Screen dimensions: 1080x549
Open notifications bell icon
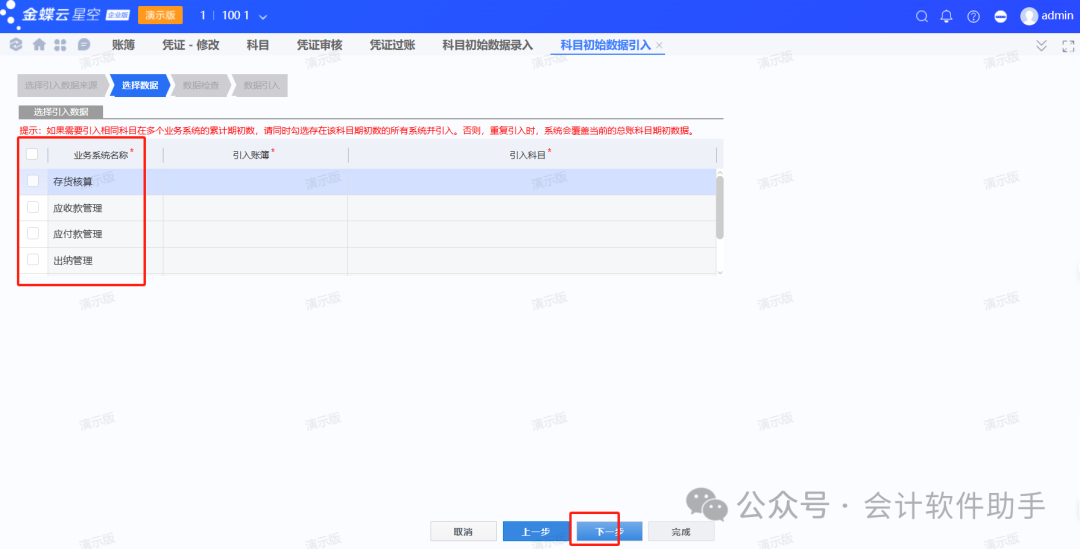pyautogui.click(x=947, y=16)
